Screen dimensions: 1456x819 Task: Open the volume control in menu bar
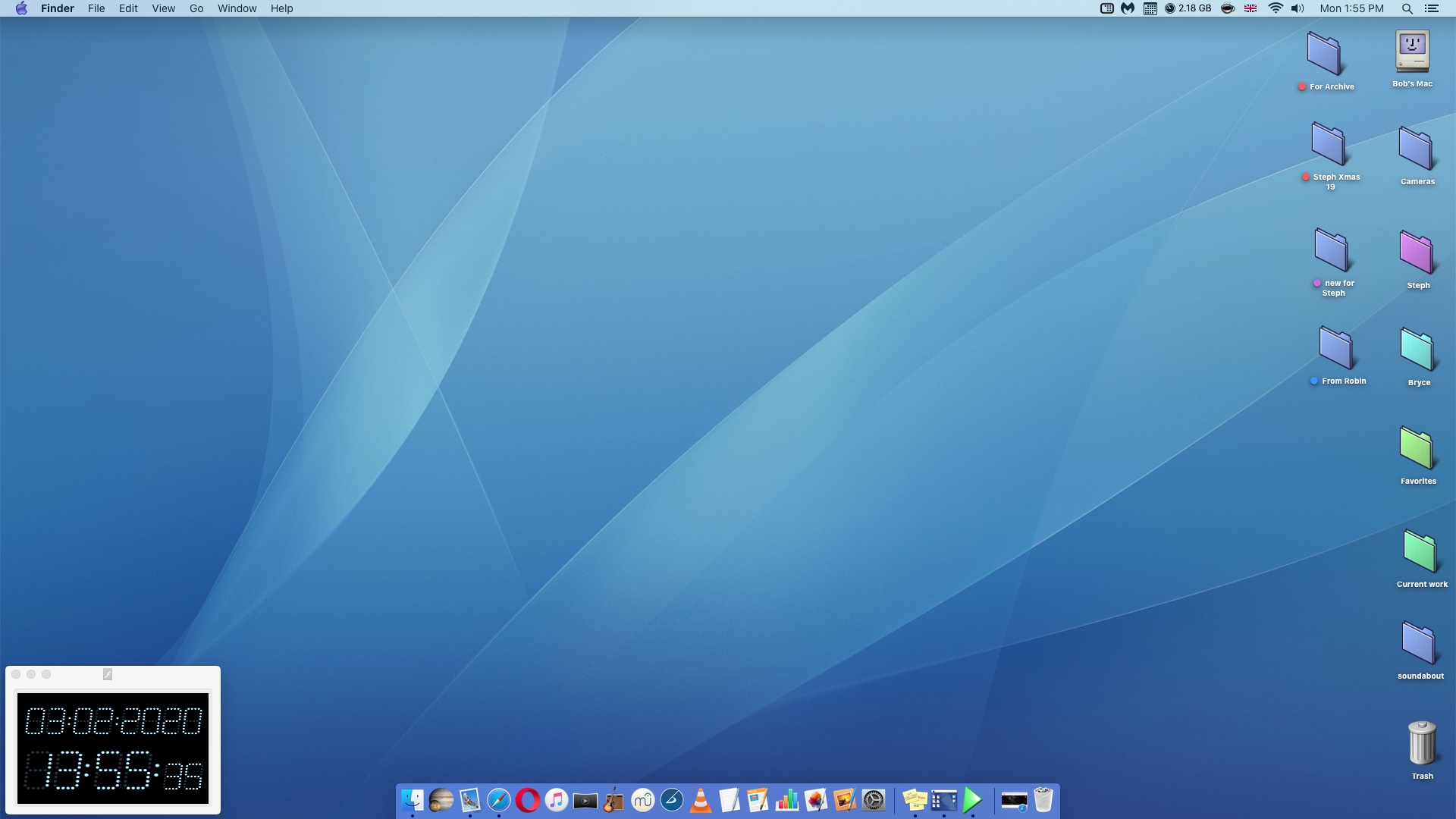point(1298,8)
